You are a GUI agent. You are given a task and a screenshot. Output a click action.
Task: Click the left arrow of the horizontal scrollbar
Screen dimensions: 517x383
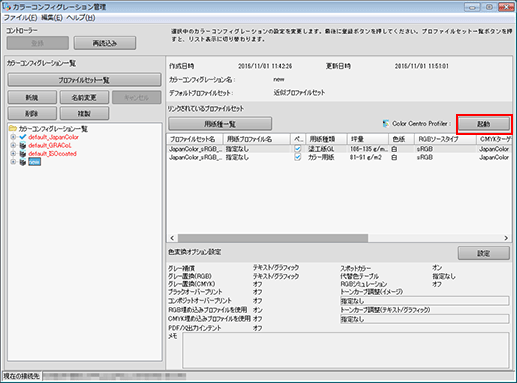(172, 238)
